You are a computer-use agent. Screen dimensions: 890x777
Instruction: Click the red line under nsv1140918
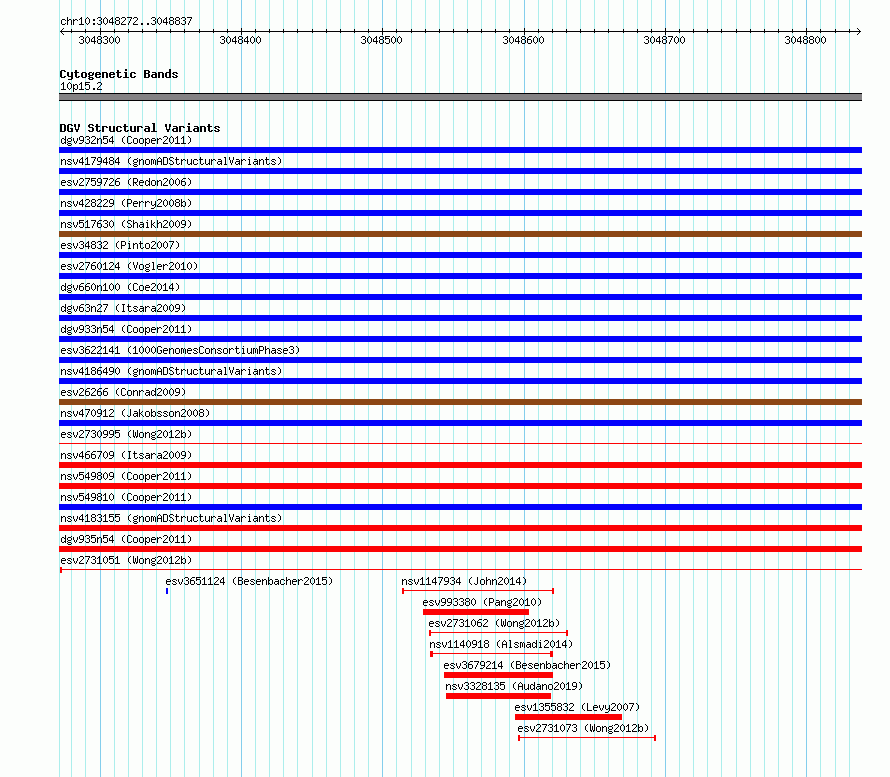tap(492, 654)
